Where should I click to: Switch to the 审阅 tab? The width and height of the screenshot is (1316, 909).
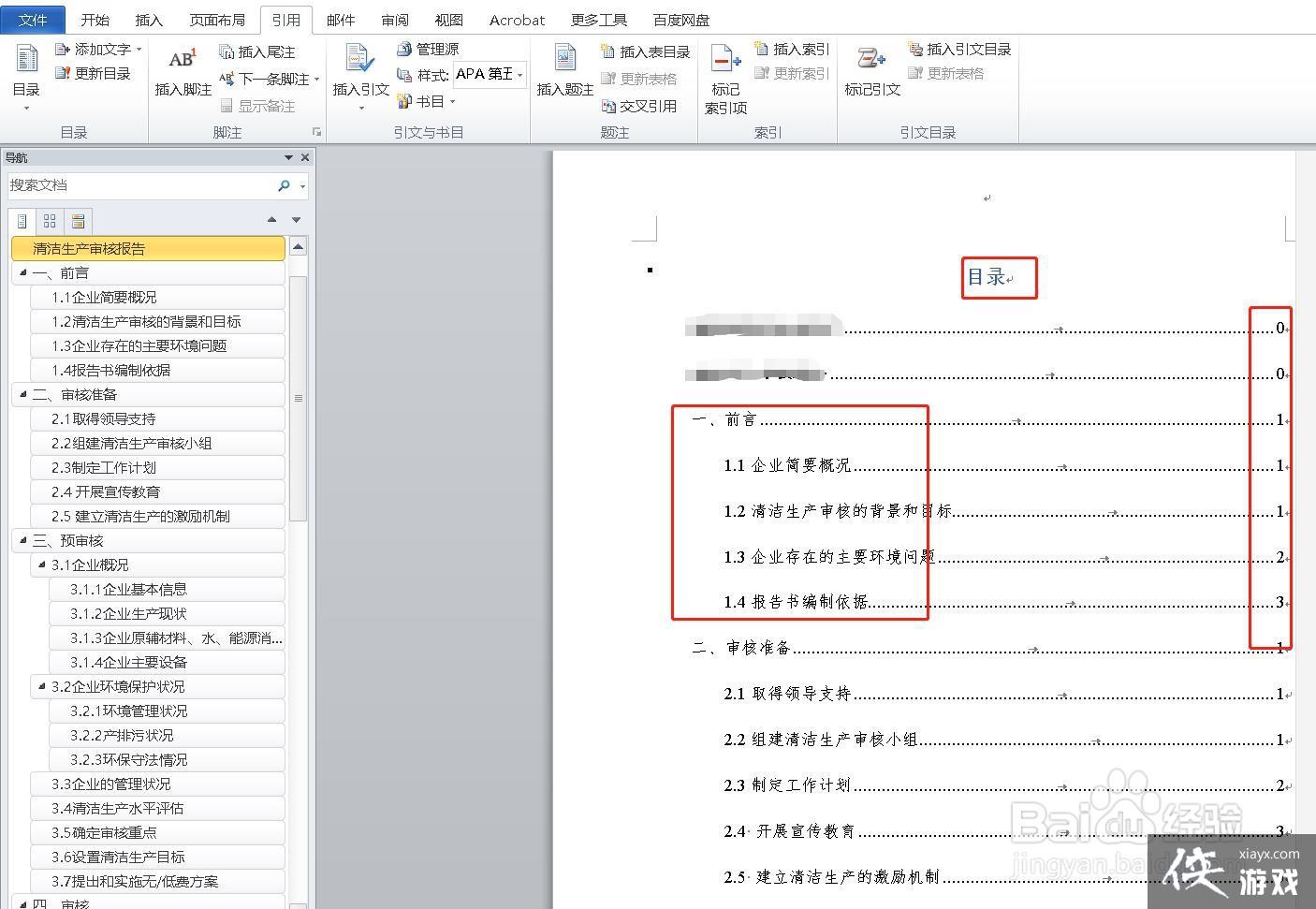(x=395, y=20)
